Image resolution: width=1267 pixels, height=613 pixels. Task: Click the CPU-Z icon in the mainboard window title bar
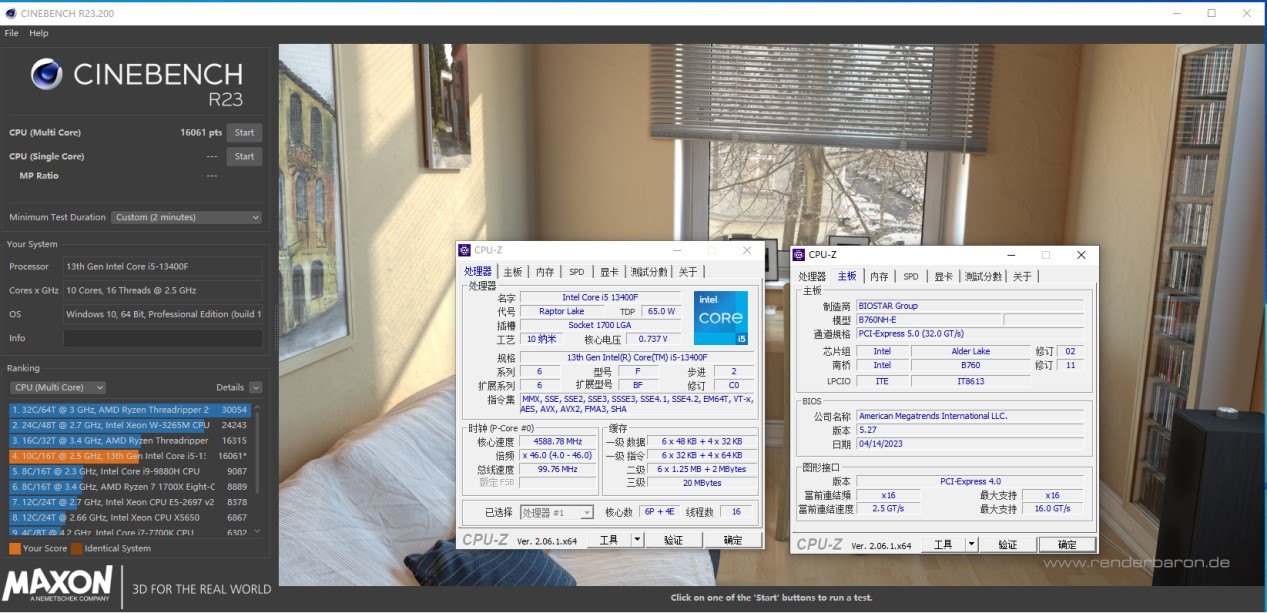[798, 255]
